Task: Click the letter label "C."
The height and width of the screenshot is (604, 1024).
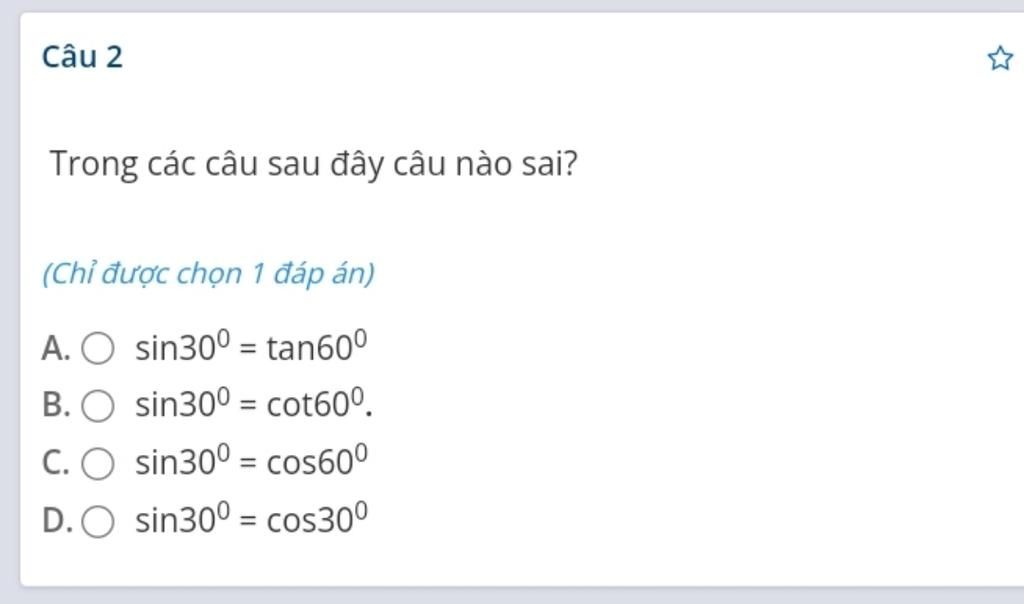Action: pos(56,464)
